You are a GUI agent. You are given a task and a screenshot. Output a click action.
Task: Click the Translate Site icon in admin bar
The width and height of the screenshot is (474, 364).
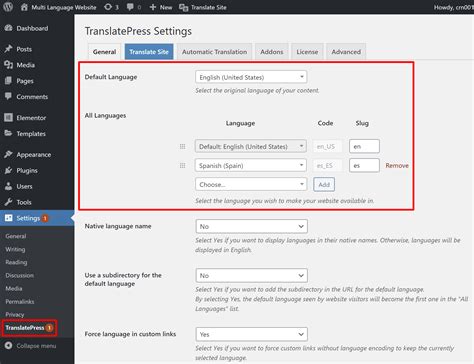pyautogui.click(x=183, y=7)
